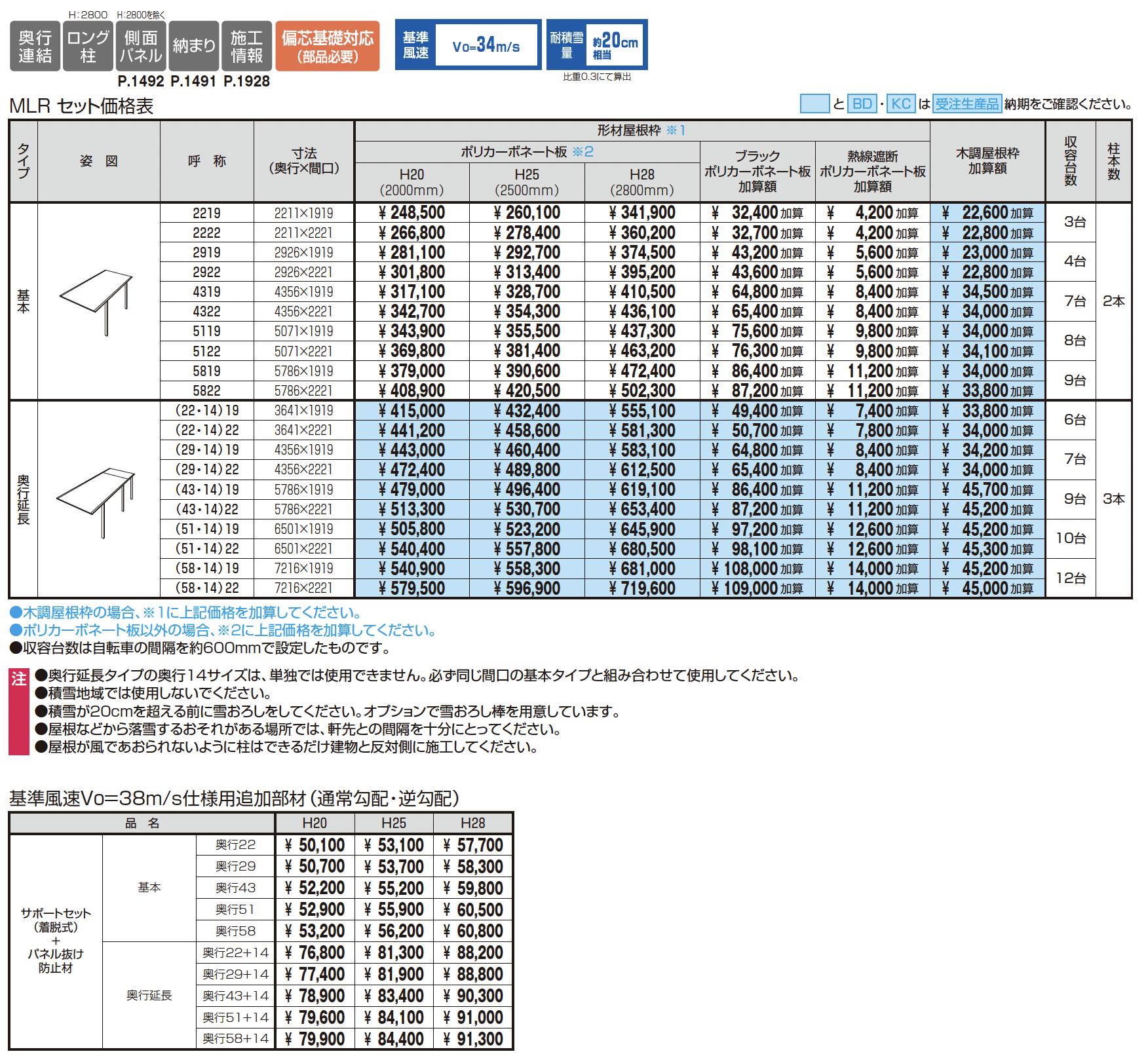This screenshot has width=1148, height=1056.
Task: Click price ¥81,300 in support table
Action: click(x=394, y=952)
